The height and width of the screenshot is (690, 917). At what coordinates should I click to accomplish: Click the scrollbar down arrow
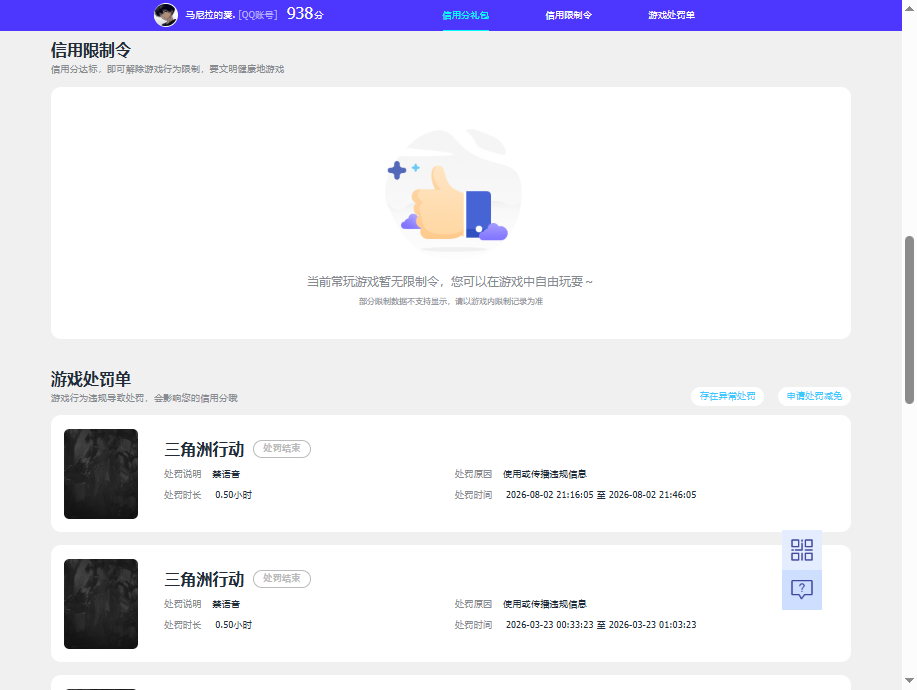pos(909,680)
